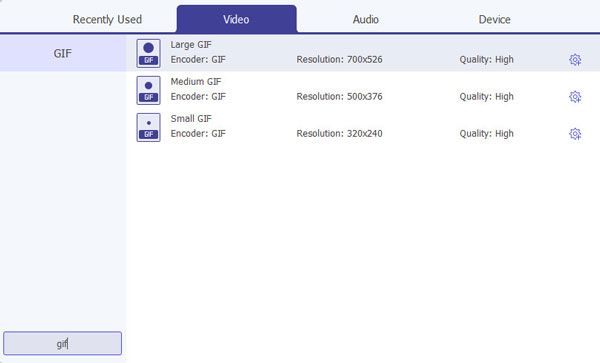This screenshot has width=600, height=363.
Task: Select the Video tab
Action: [236, 19]
